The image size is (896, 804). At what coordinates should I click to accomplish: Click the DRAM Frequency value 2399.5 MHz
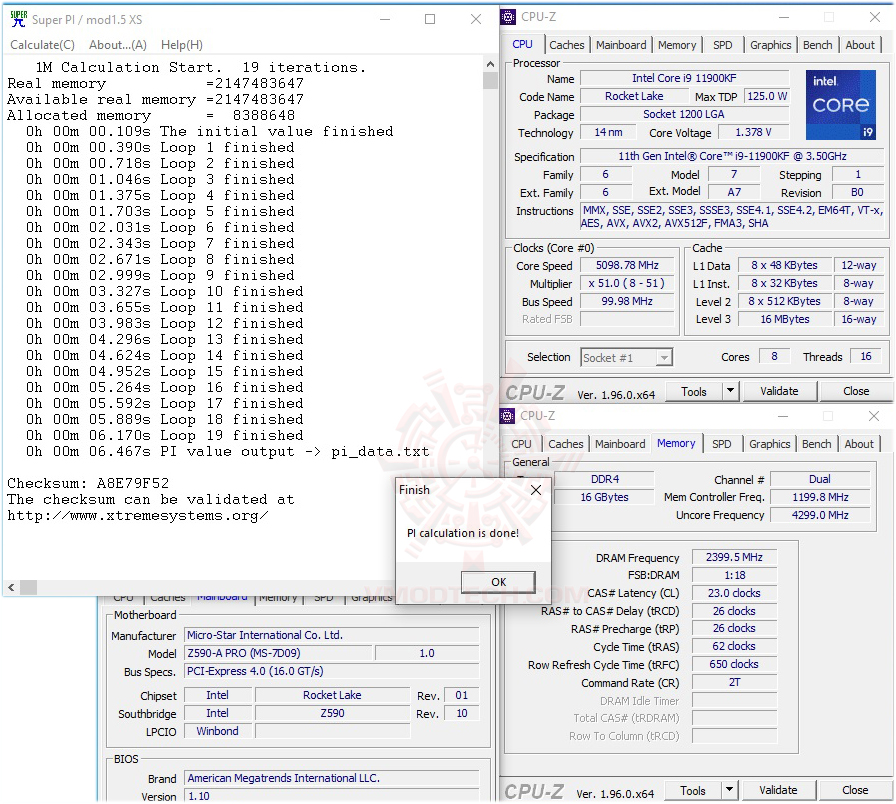[x=734, y=557]
